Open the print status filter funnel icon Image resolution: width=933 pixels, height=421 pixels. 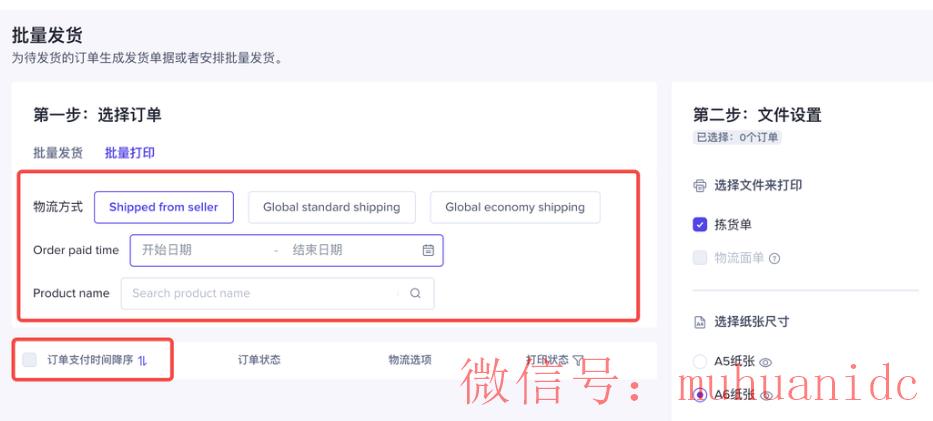pos(578,360)
